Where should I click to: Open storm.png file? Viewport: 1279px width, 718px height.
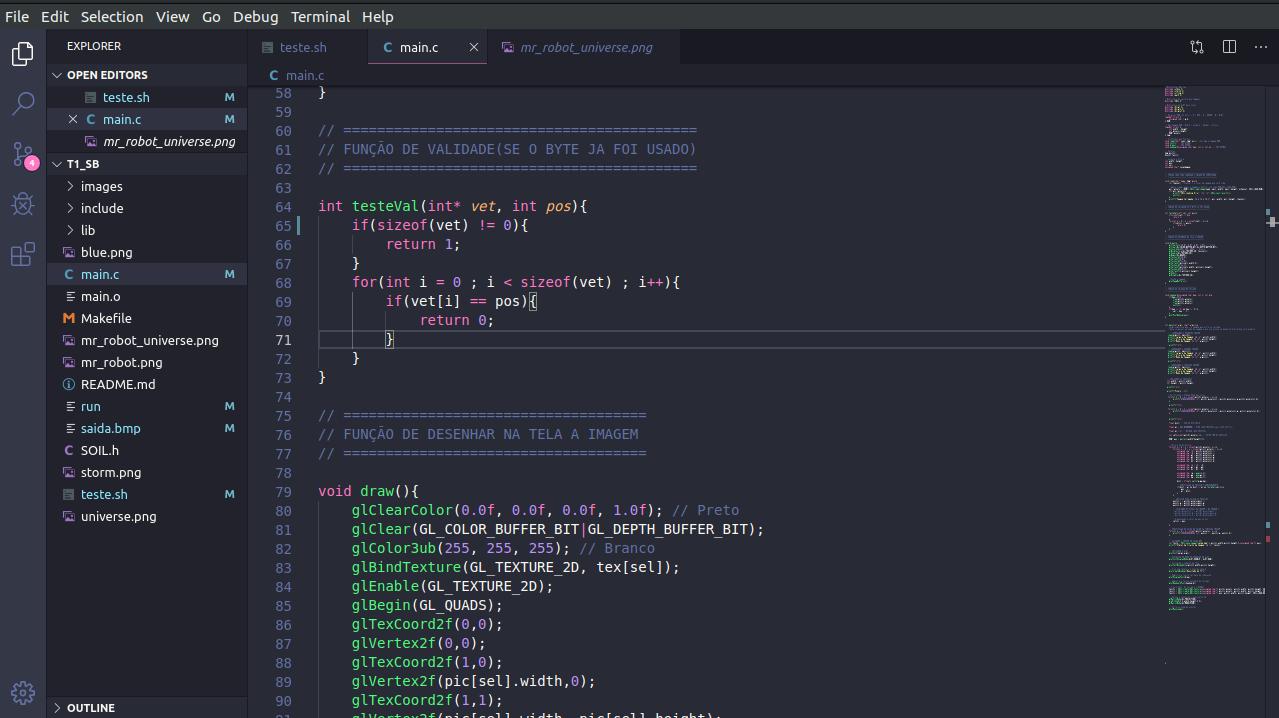[147, 472]
